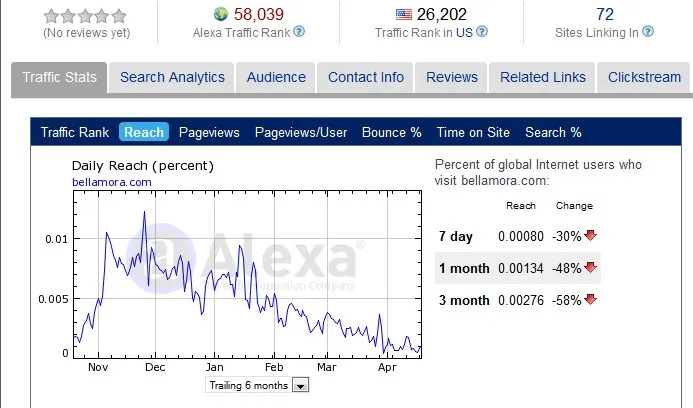The image size is (693, 408).
Task: Click the bellamora.com link above the chart
Action: coord(112,182)
